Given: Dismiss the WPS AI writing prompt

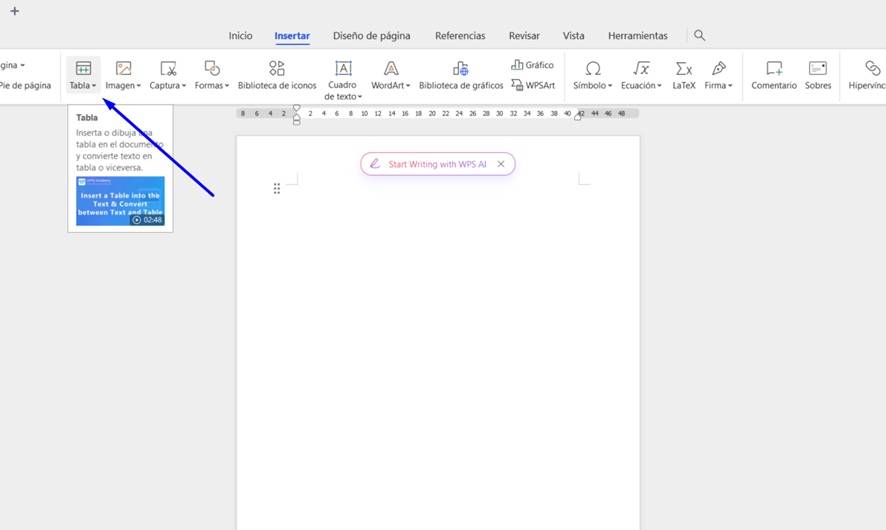Looking at the screenshot, I should 501,164.
